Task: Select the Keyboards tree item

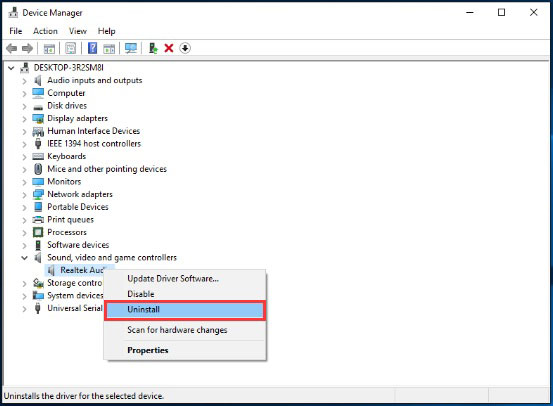Action: coord(67,156)
